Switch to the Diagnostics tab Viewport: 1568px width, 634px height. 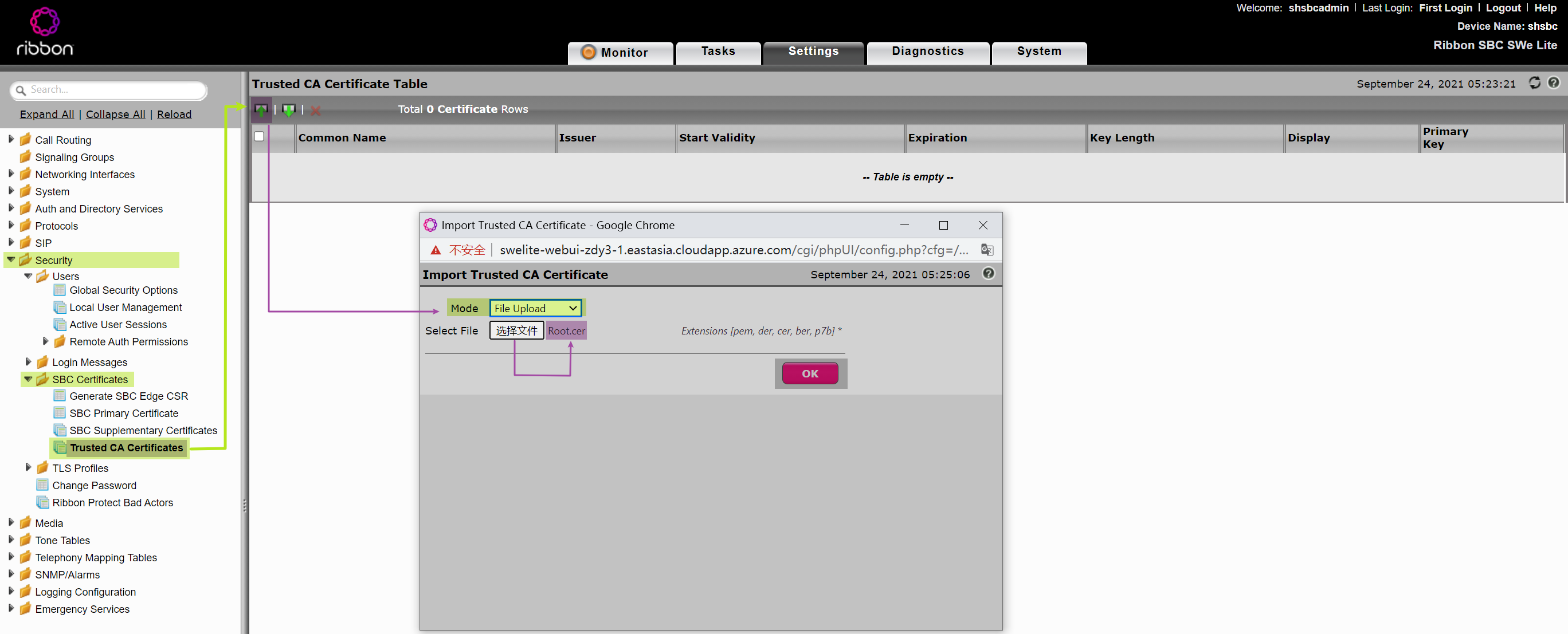pos(928,53)
